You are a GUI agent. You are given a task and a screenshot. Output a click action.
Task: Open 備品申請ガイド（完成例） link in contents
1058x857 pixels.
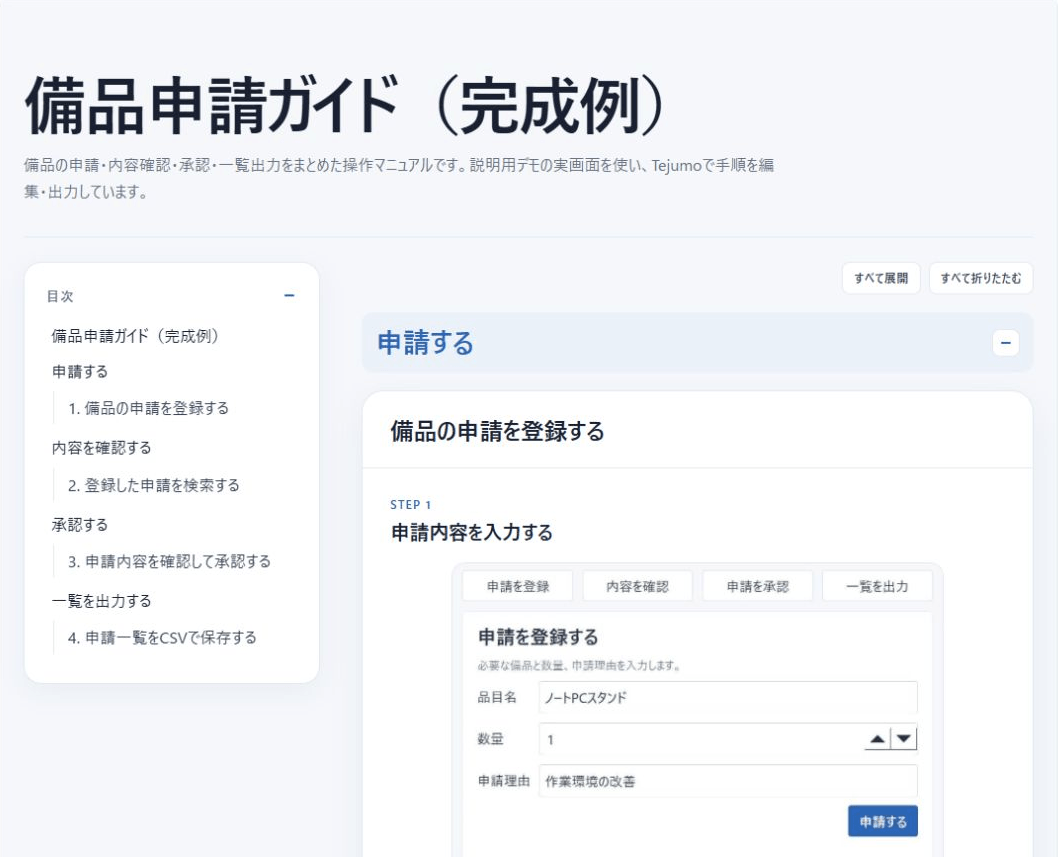click(x=136, y=336)
